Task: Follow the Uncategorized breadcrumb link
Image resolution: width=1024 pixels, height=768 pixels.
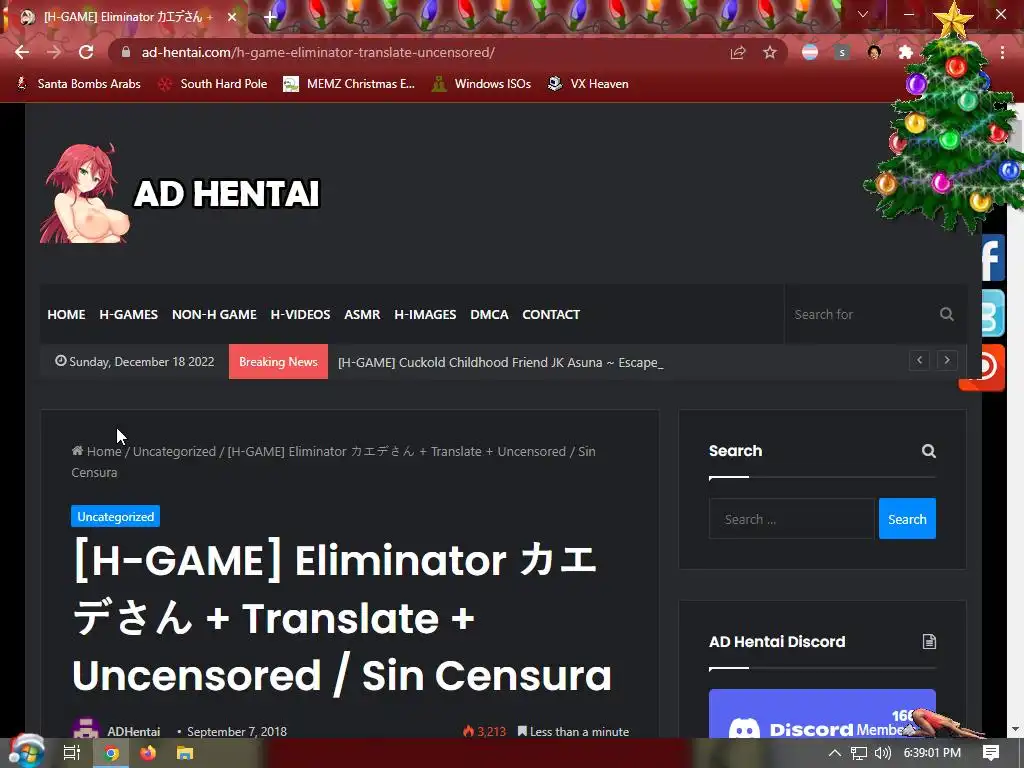Action: click(x=174, y=451)
